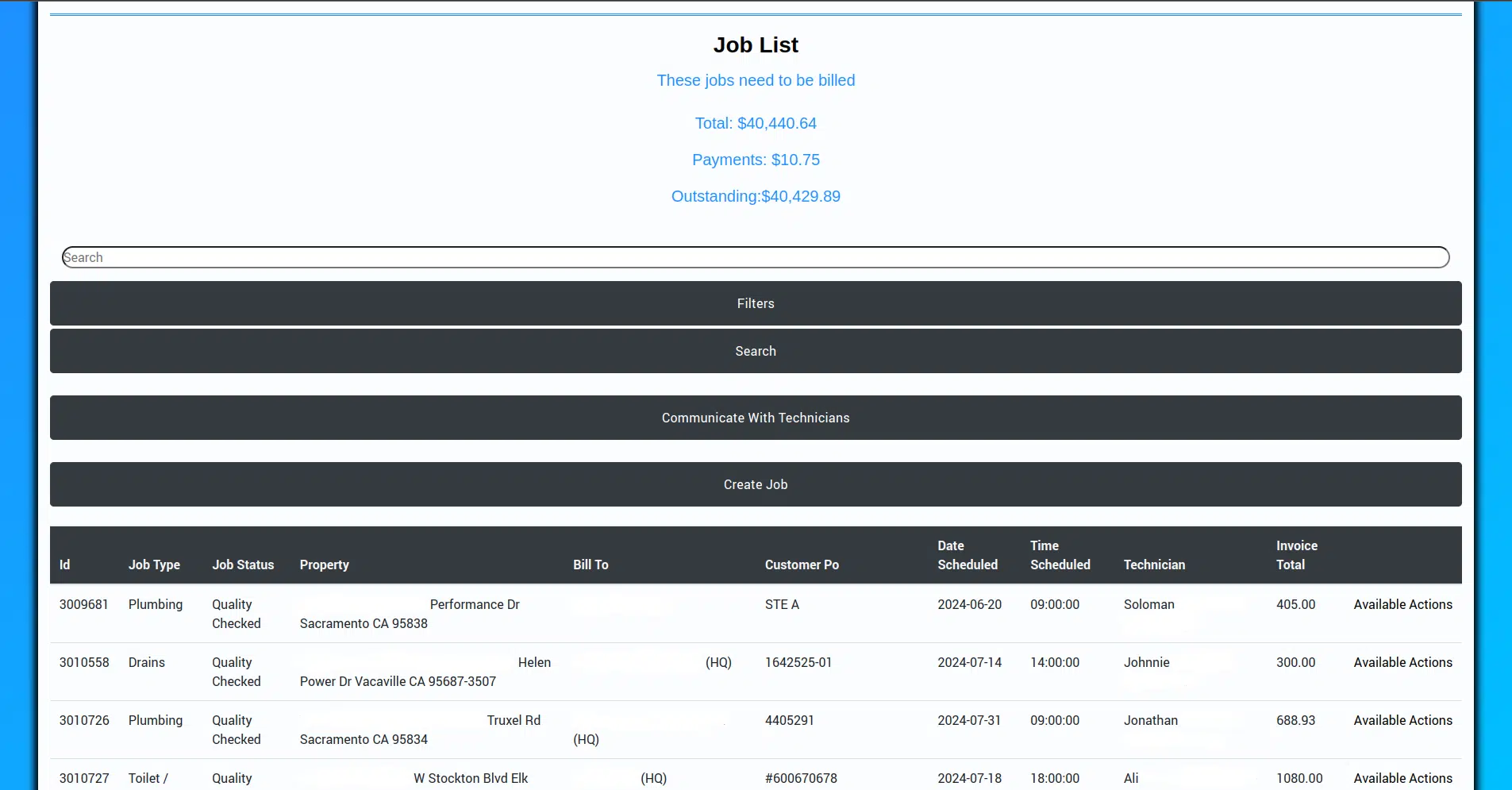Click Create Job
1512x790 pixels.
pyautogui.click(x=755, y=484)
